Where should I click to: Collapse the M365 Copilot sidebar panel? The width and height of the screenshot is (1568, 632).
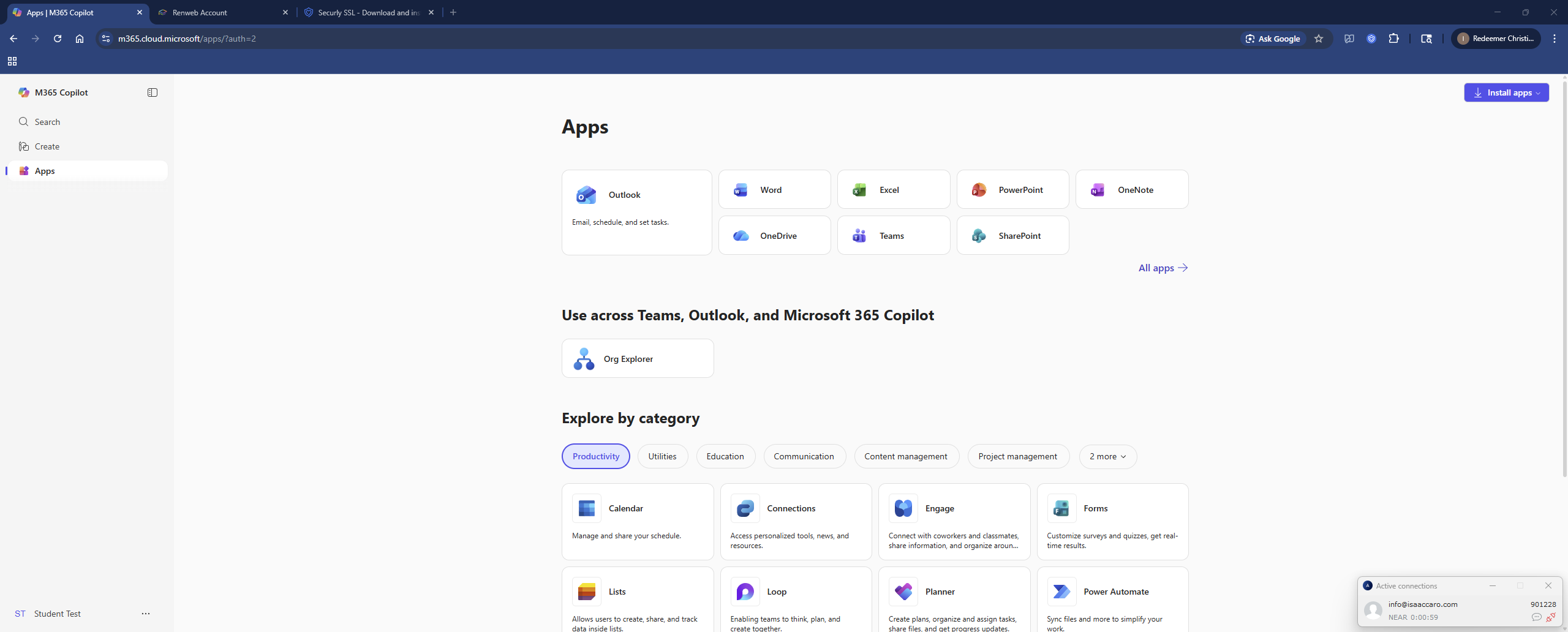click(x=153, y=92)
